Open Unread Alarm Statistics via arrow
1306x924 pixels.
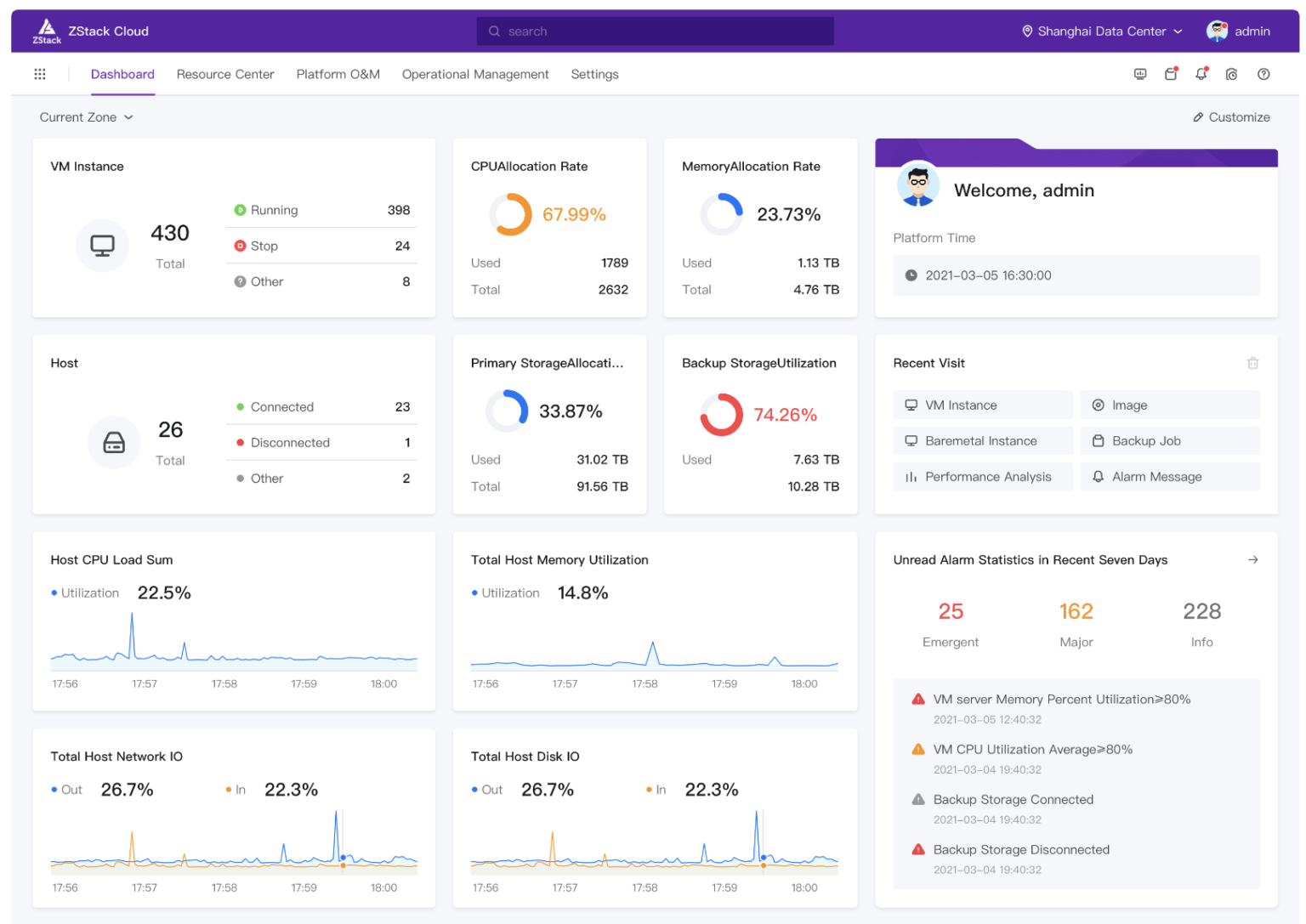click(1253, 559)
